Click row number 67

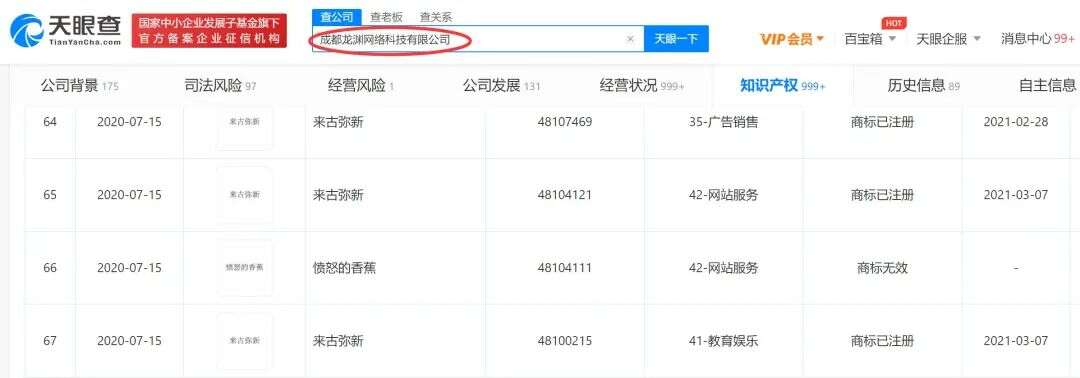50,341
